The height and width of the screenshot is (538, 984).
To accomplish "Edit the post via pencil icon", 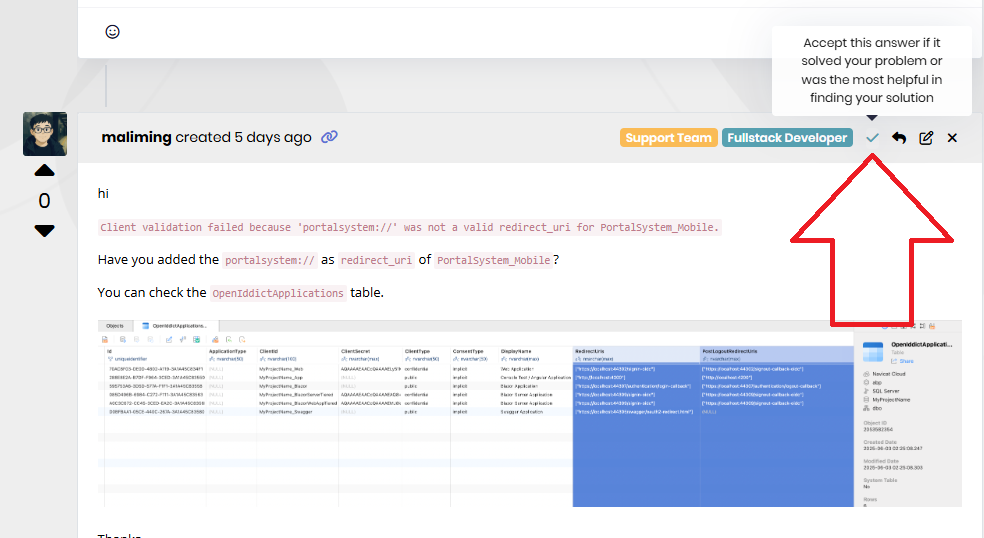I will tap(926, 138).
